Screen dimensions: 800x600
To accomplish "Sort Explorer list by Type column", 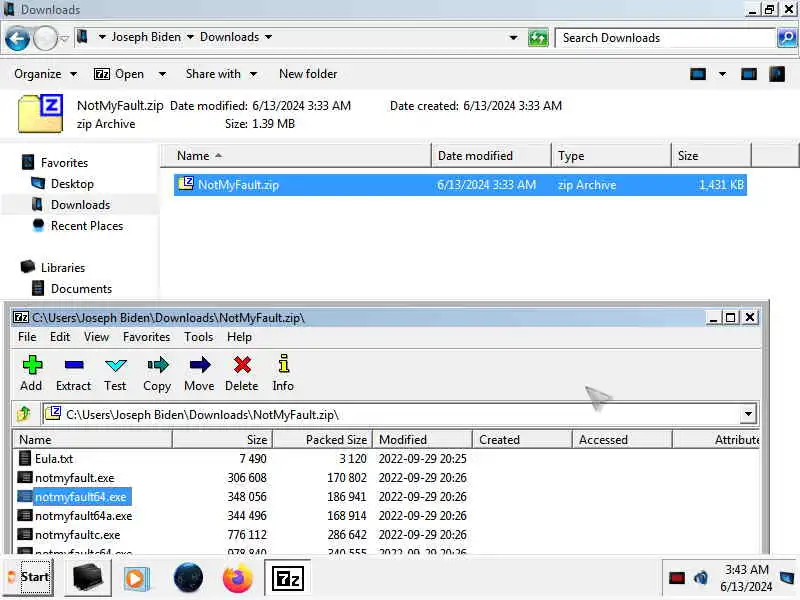I will pos(611,156).
